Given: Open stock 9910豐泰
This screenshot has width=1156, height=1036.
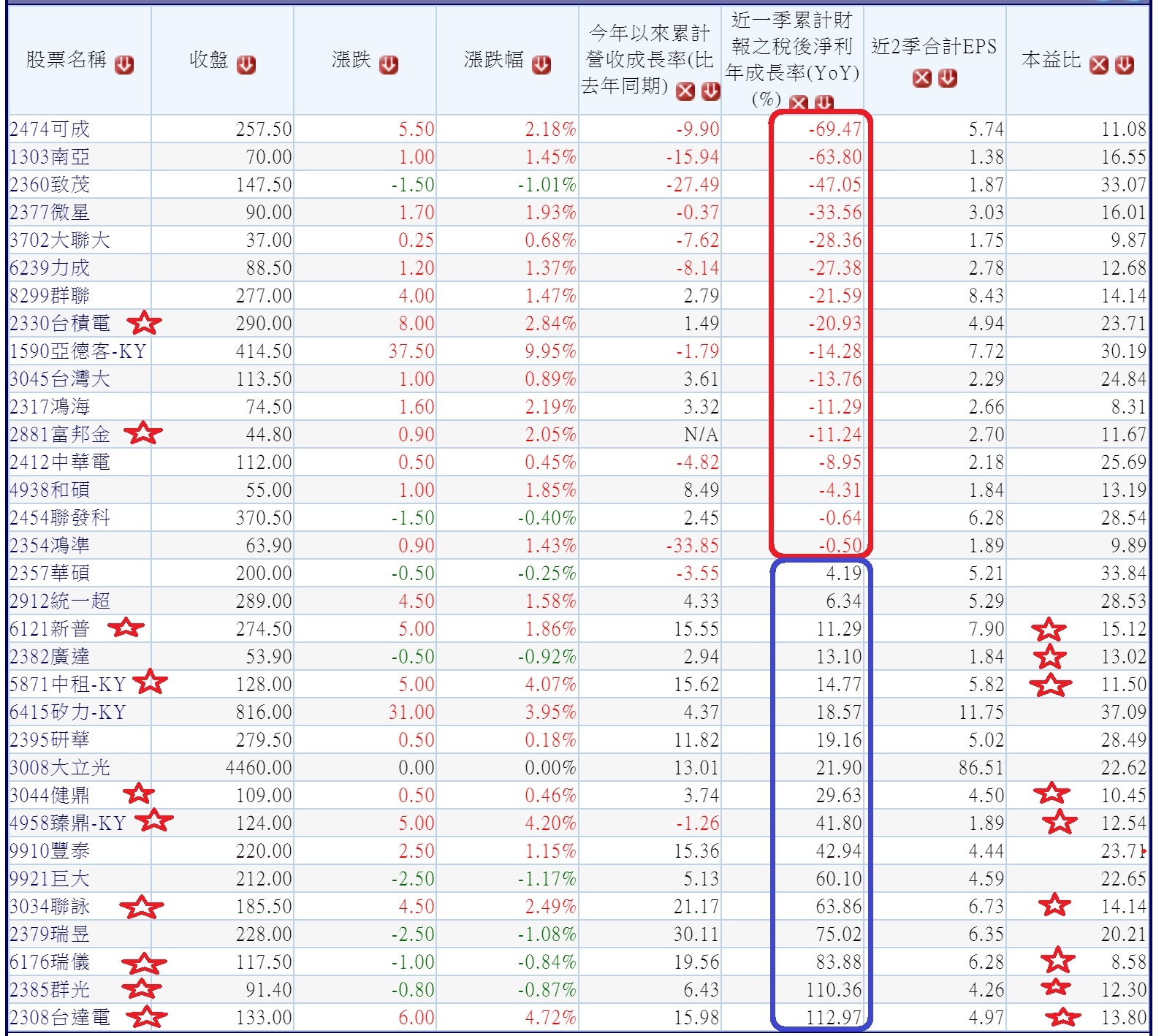Looking at the screenshot, I should pyautogui.click(x=50, y=851).
